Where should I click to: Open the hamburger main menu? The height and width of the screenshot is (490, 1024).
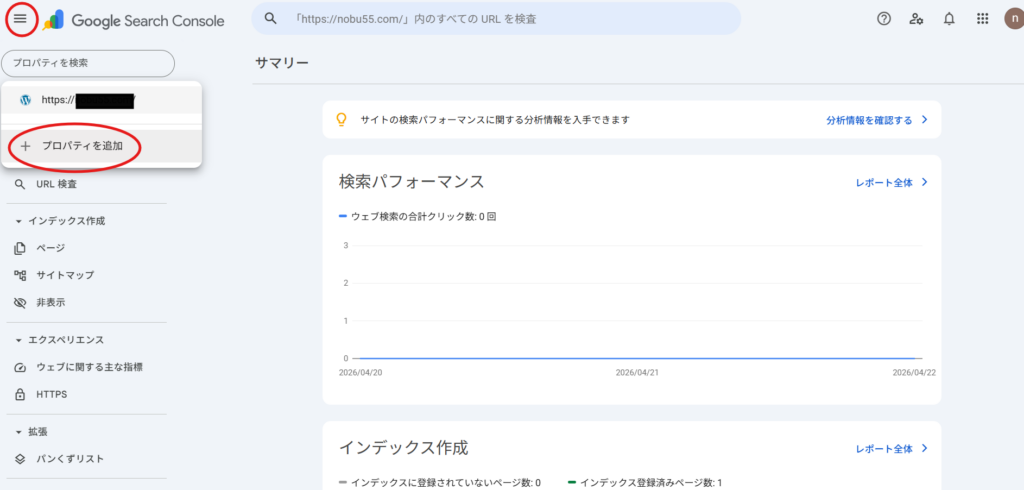click(x=20, y=18)
